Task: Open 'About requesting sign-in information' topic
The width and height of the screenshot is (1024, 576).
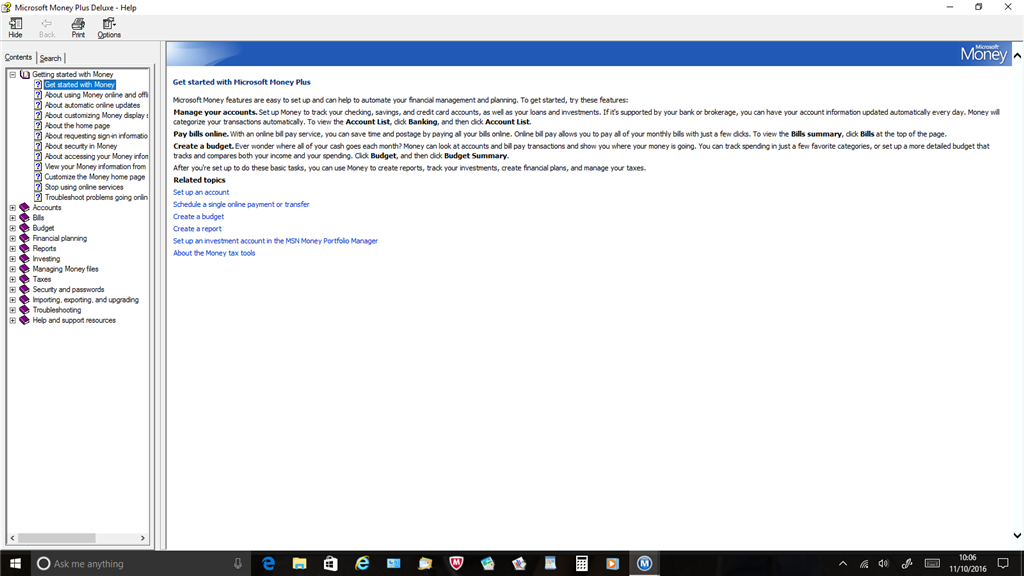Action: point(96,136)
